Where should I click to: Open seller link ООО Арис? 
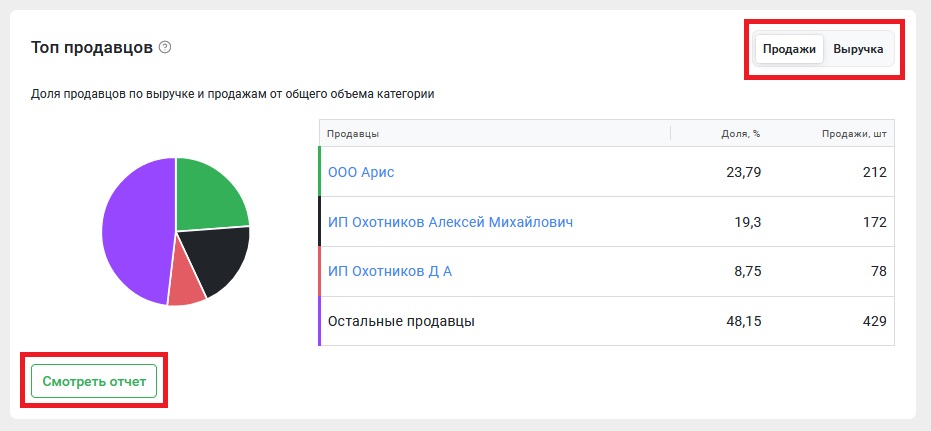point(361,172)
